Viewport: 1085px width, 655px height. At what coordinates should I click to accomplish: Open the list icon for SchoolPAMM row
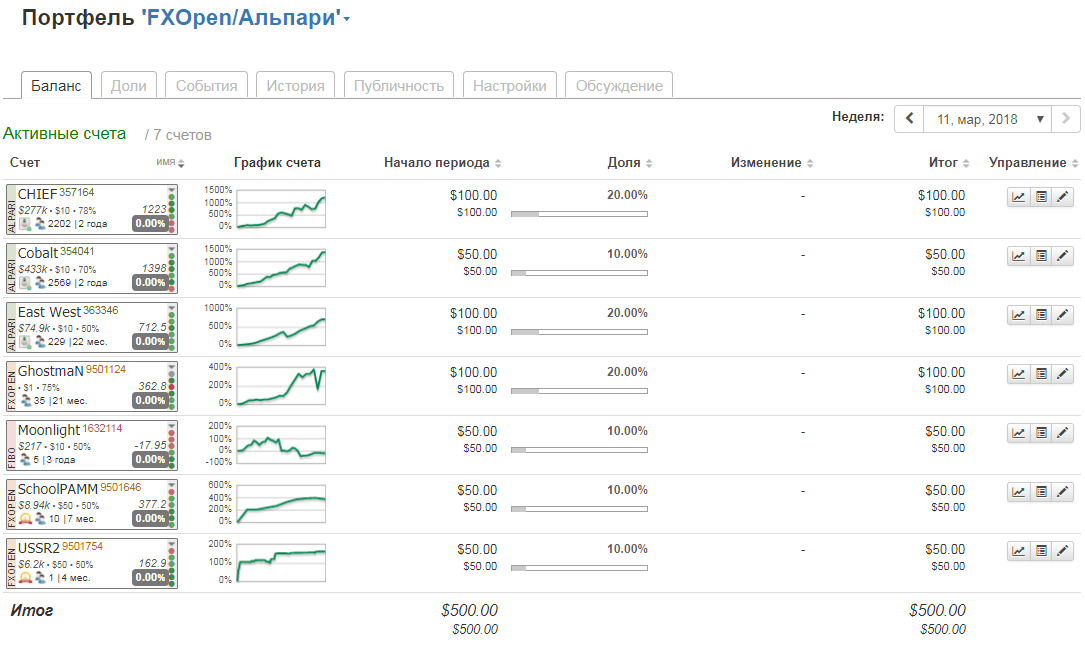[1041, 492]
